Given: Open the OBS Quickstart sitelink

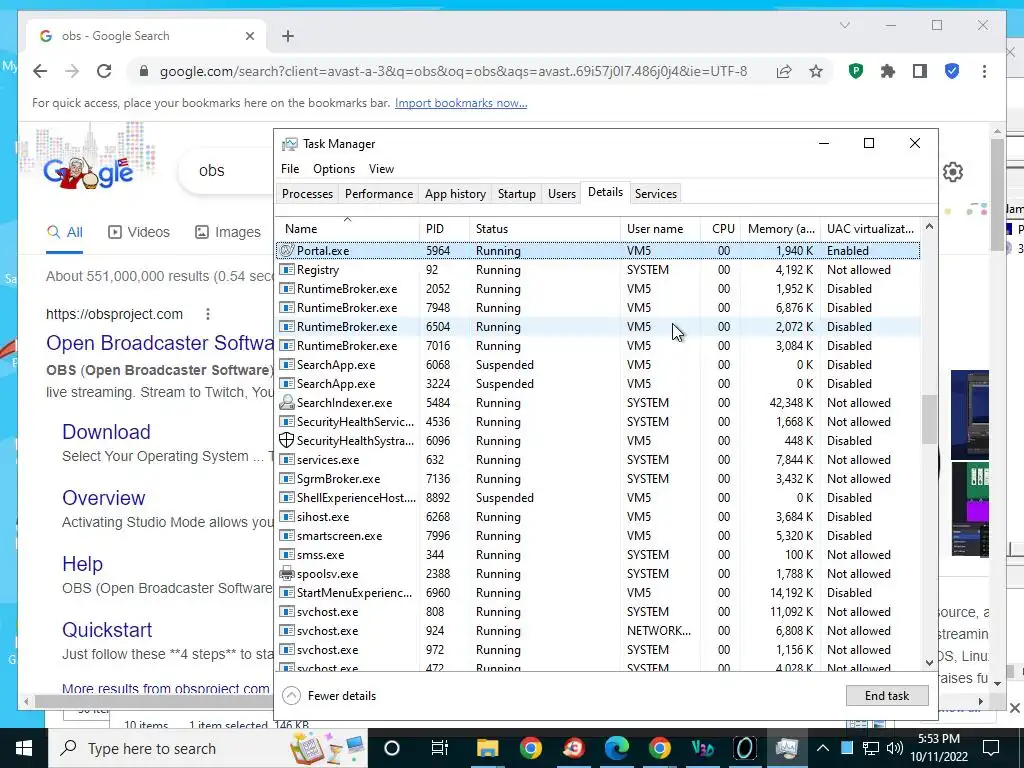Looking at the screenshot, I should (x=107, y=630).
